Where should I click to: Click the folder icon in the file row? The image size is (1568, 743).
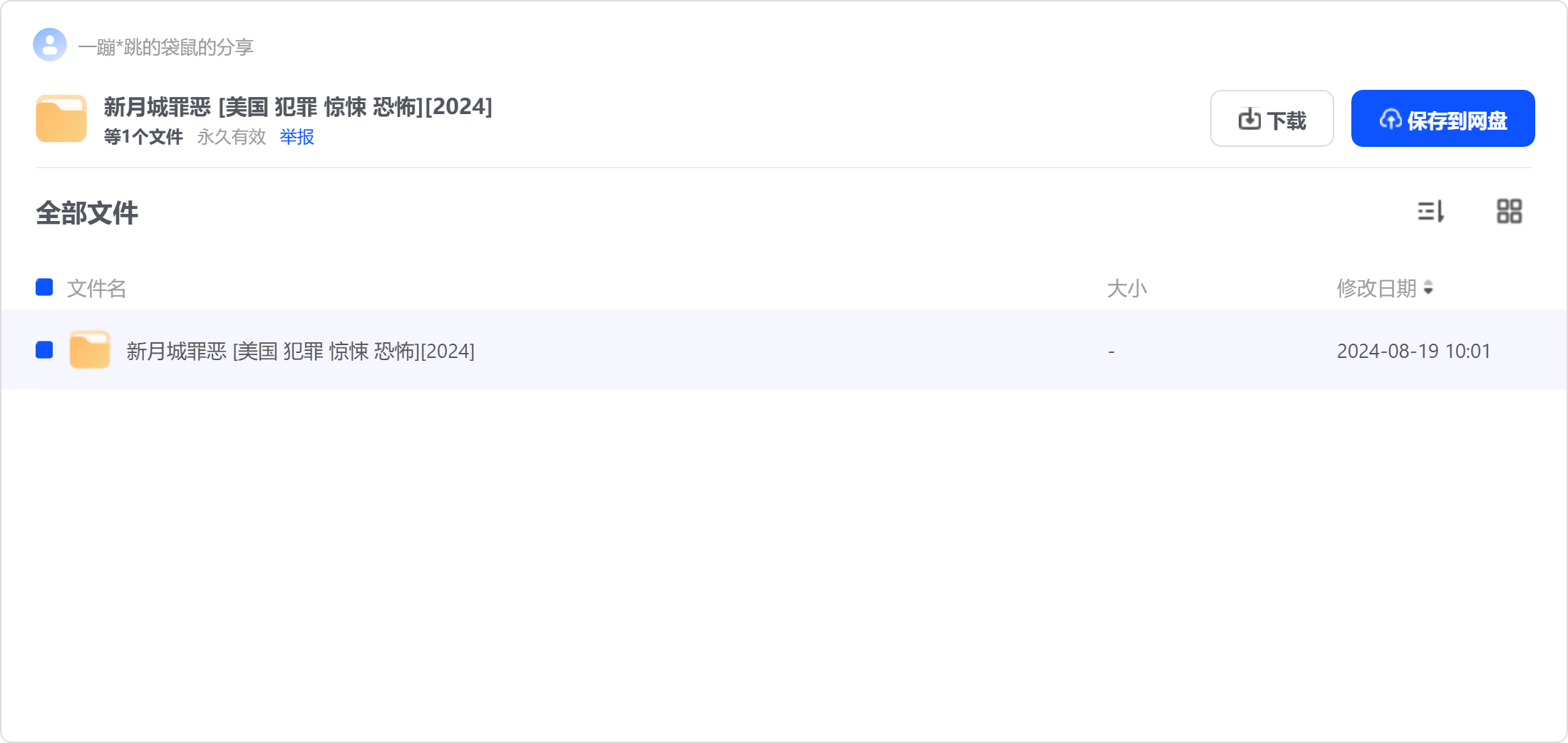pyautogui.click(x=90, y=349)
